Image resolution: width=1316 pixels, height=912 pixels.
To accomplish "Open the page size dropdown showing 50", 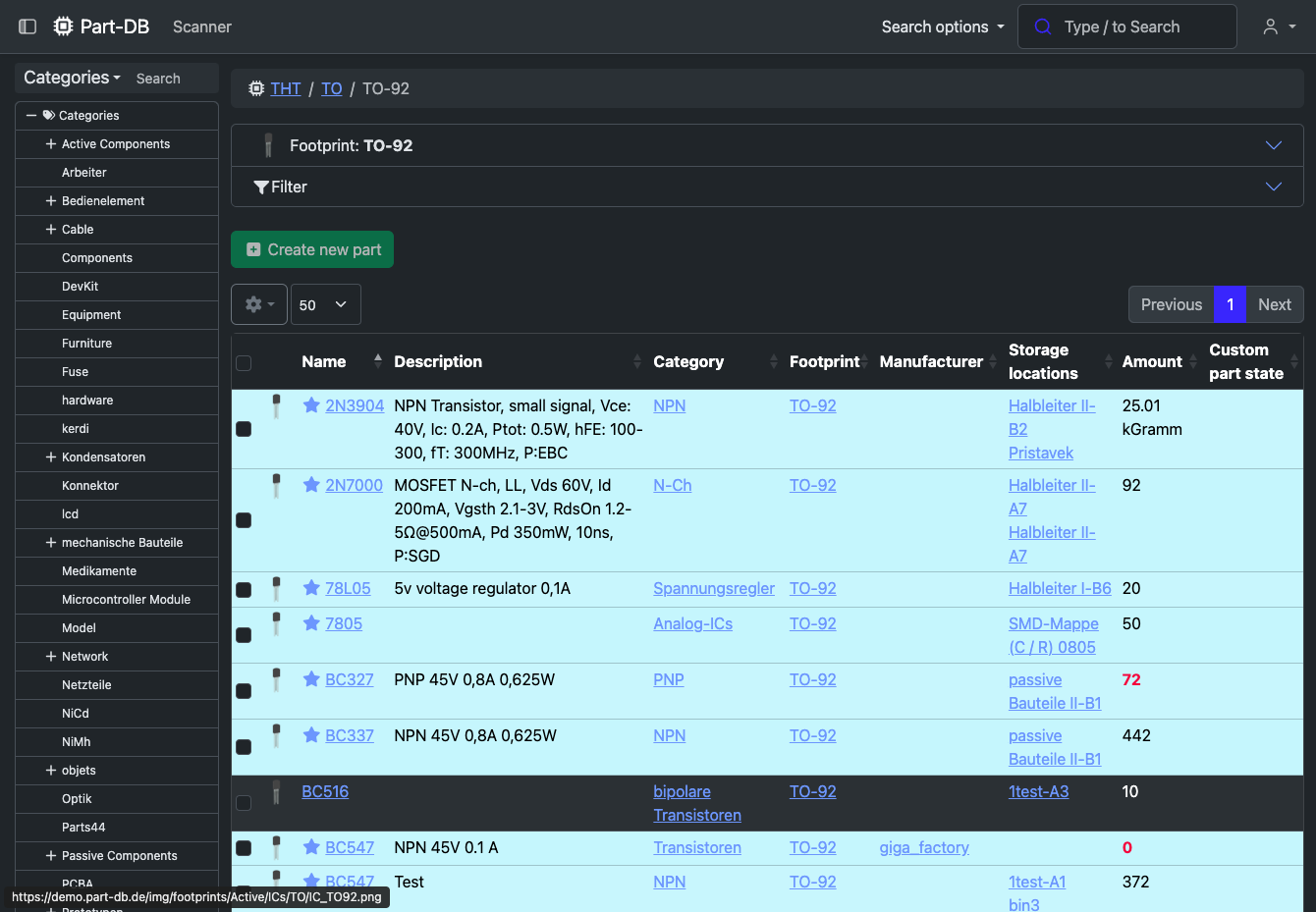I will [x=326, y=304].
